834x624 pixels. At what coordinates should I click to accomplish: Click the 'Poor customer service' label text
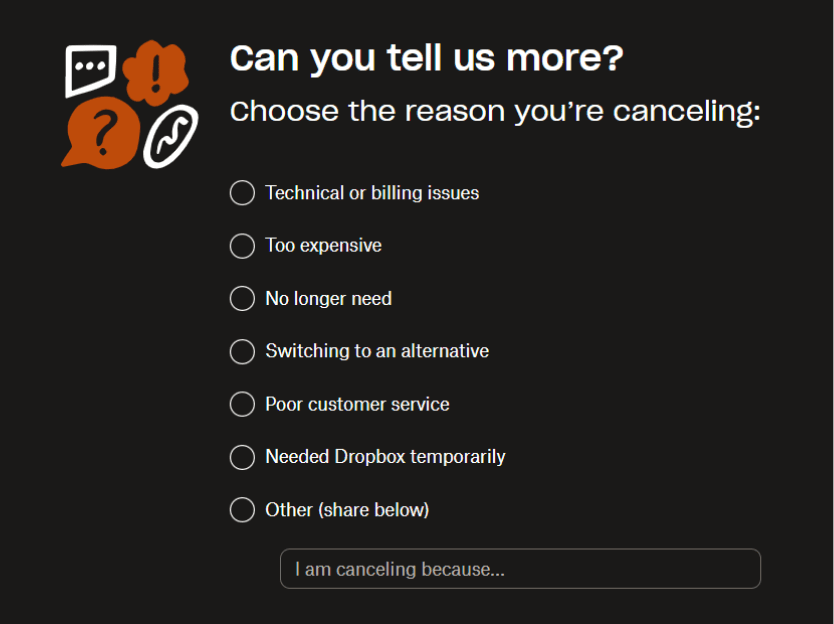[356, 404]
